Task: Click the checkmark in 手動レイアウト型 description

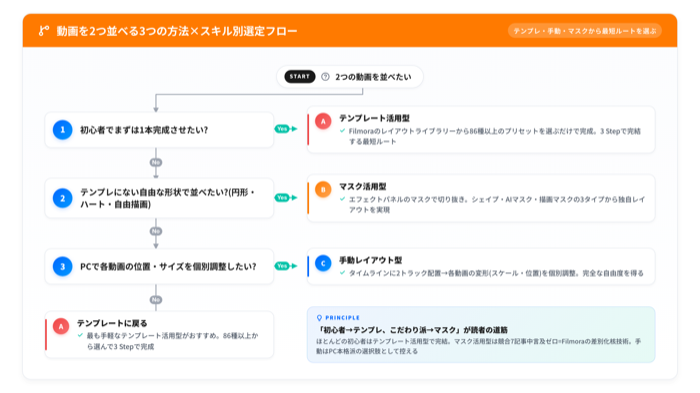Action: click(342, 273)
